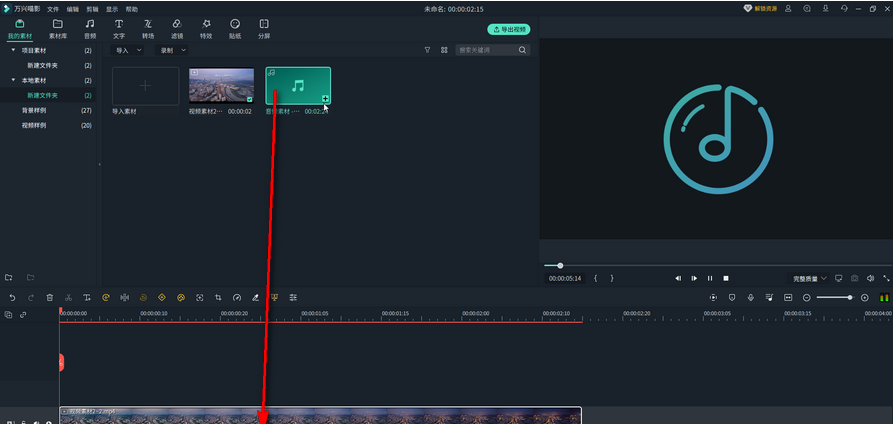Add new folder icon at panel bottom
893x424 pixels.
pos(9,278)
